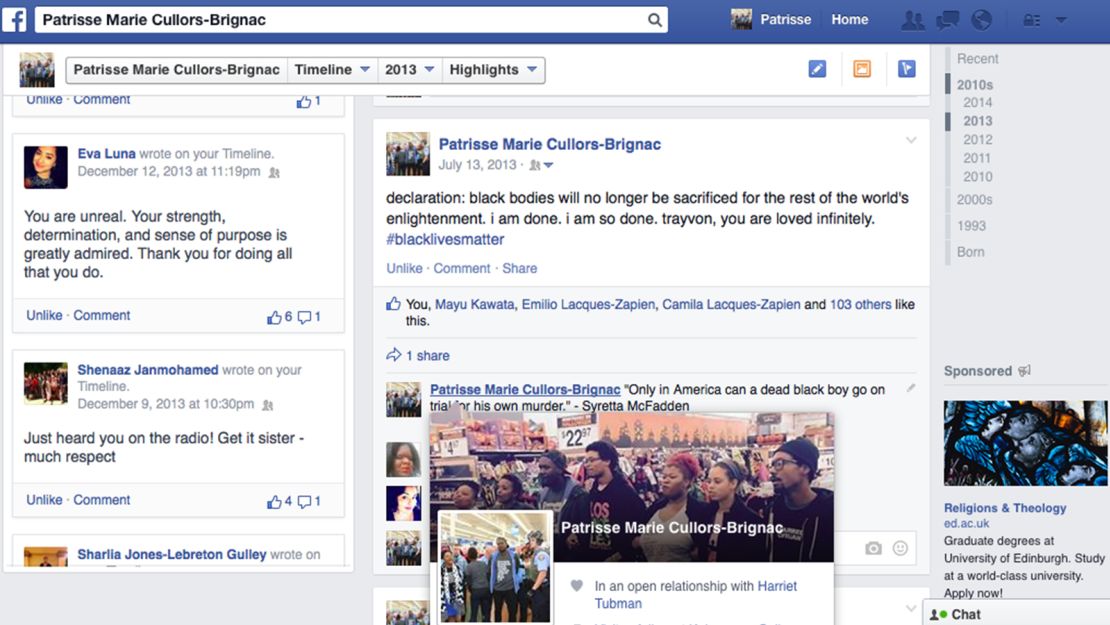The height and width of the screenshot is (625, 1110).
Task: Expand the account menu arrow in top bar
Action: point(1060,20)
